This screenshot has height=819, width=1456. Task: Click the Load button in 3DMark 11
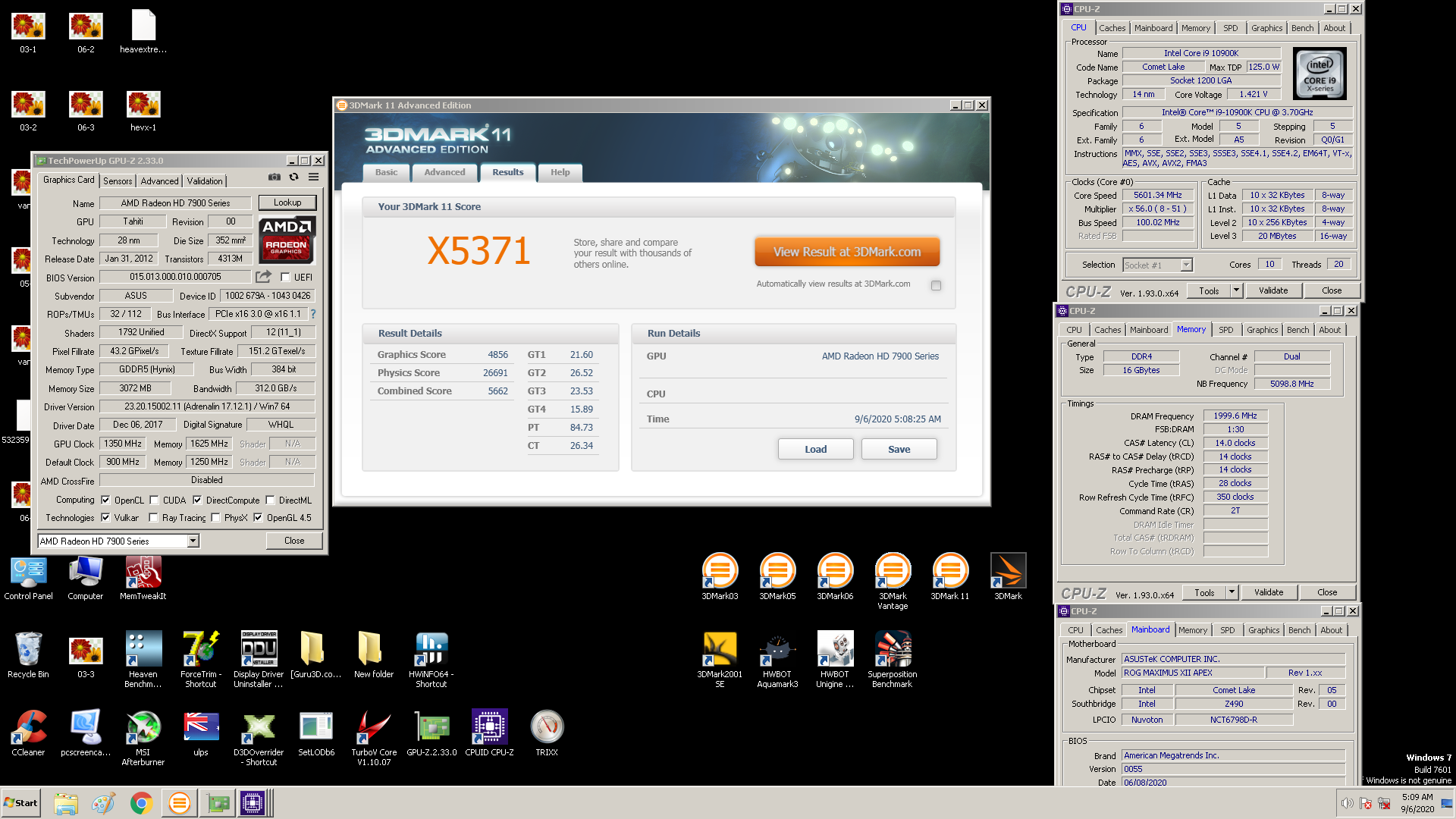click(x=815, y=449)
